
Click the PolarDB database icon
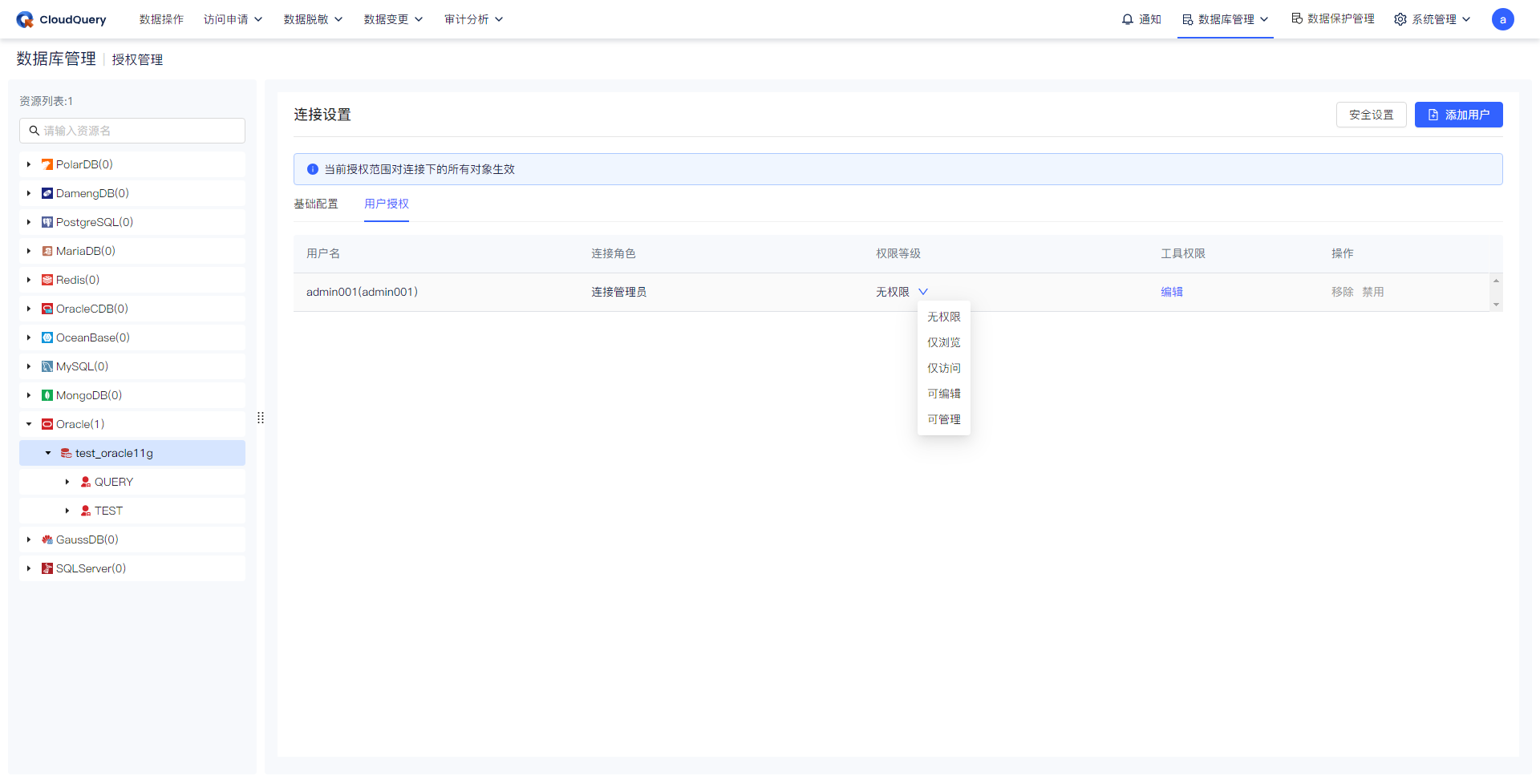coord(47,164)
